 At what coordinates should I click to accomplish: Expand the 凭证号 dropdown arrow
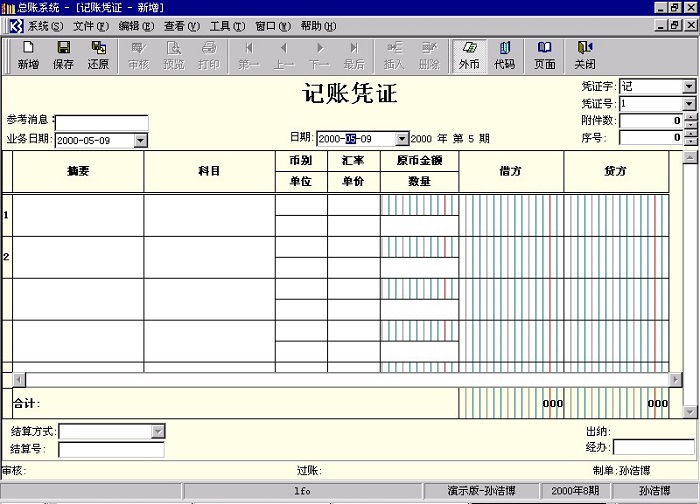[688, 104]
